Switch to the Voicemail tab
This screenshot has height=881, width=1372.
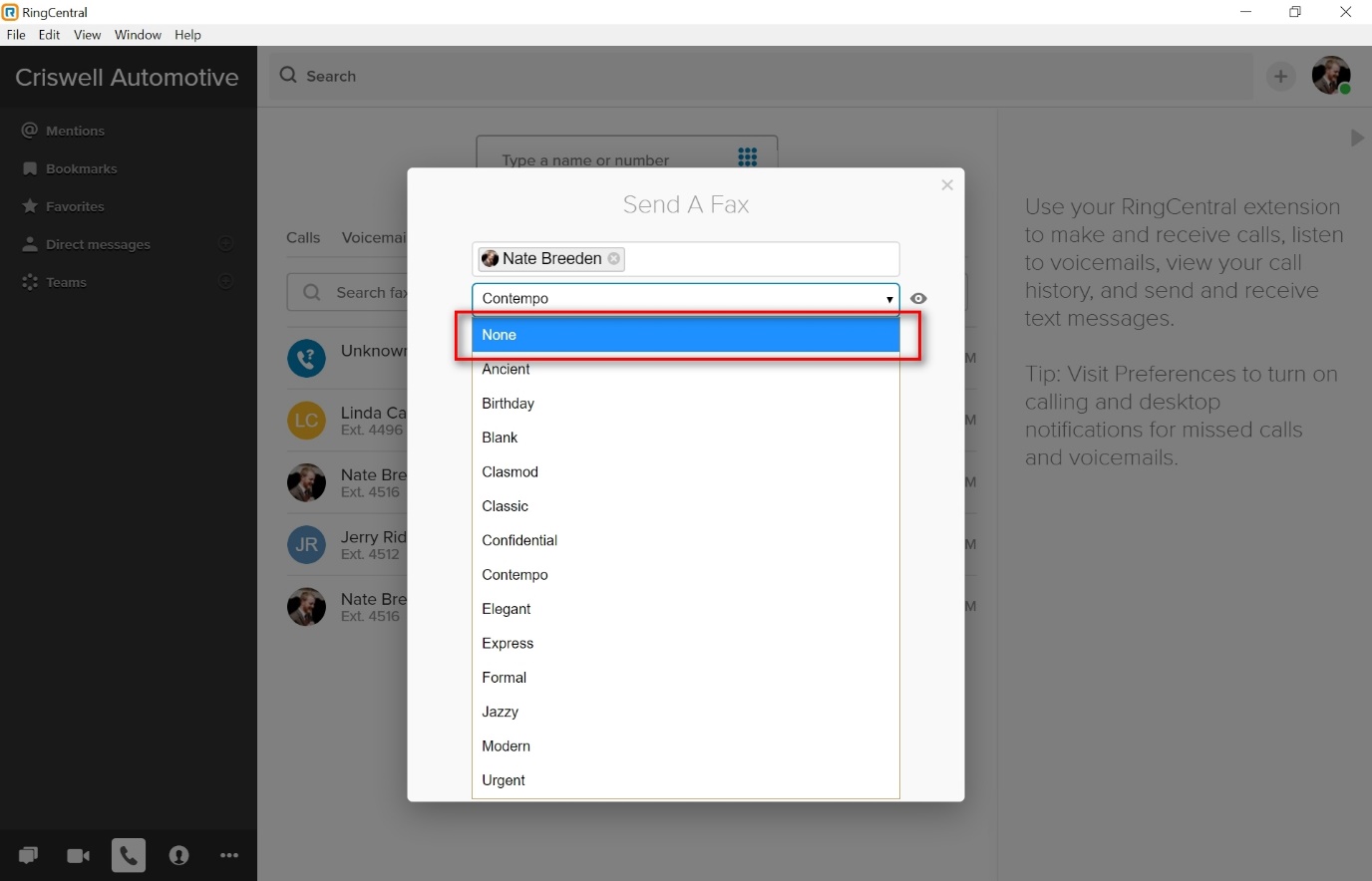[374, 237]
